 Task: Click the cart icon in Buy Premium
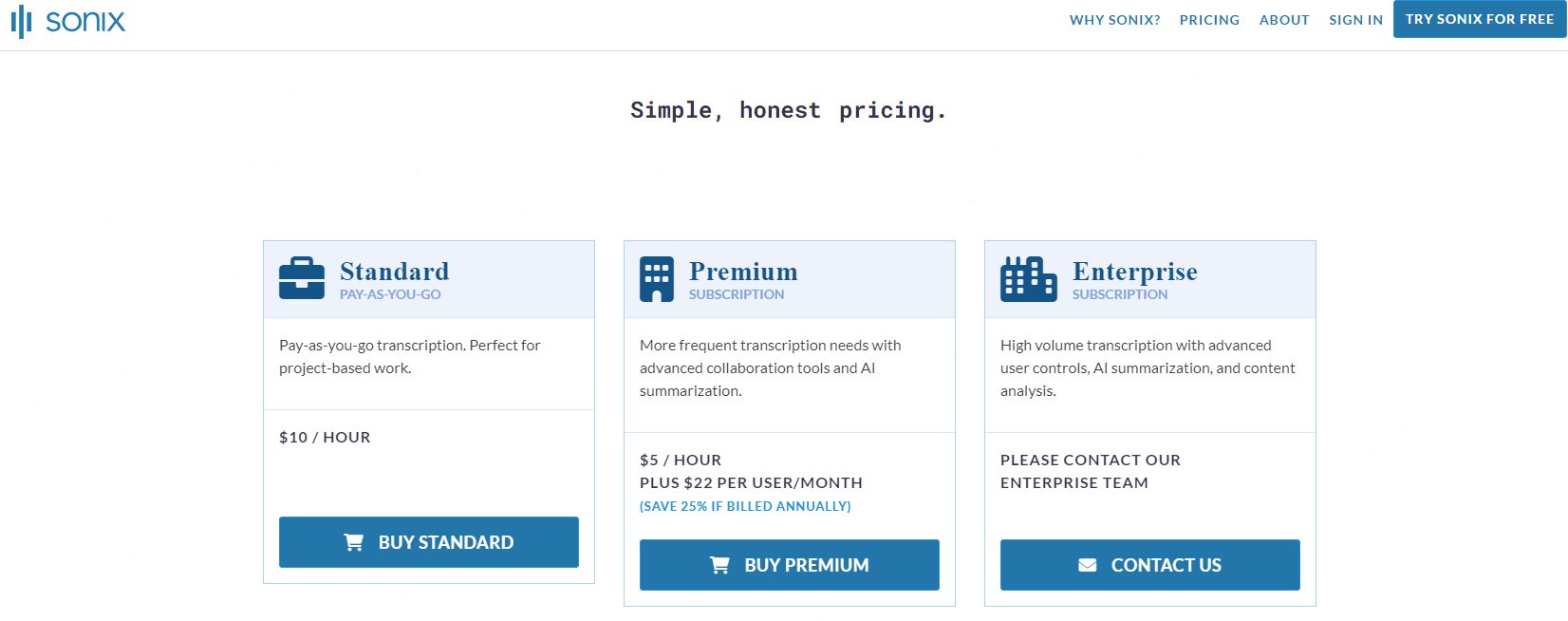tap(720, 565)
